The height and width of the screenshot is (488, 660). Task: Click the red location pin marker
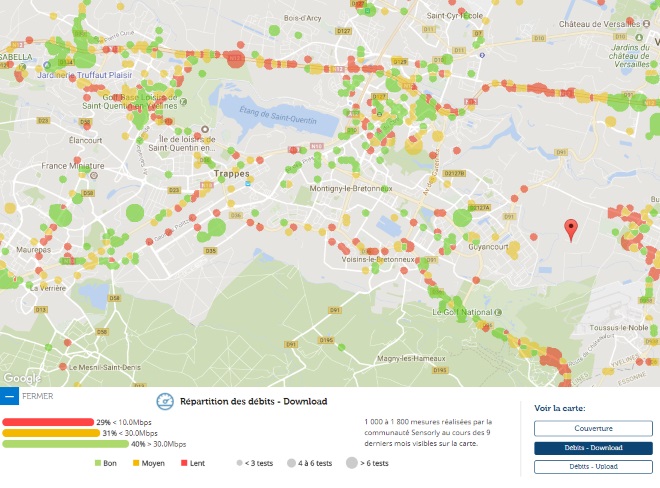(571, 229)
